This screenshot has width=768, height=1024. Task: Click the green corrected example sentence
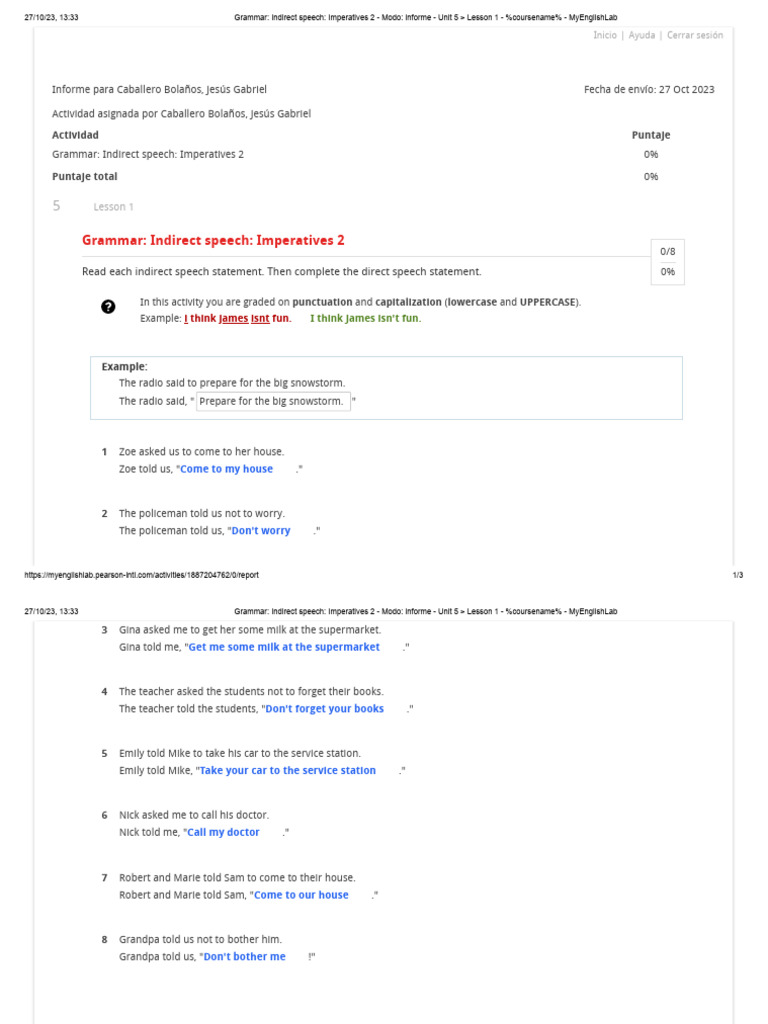(x=365, y=318)
